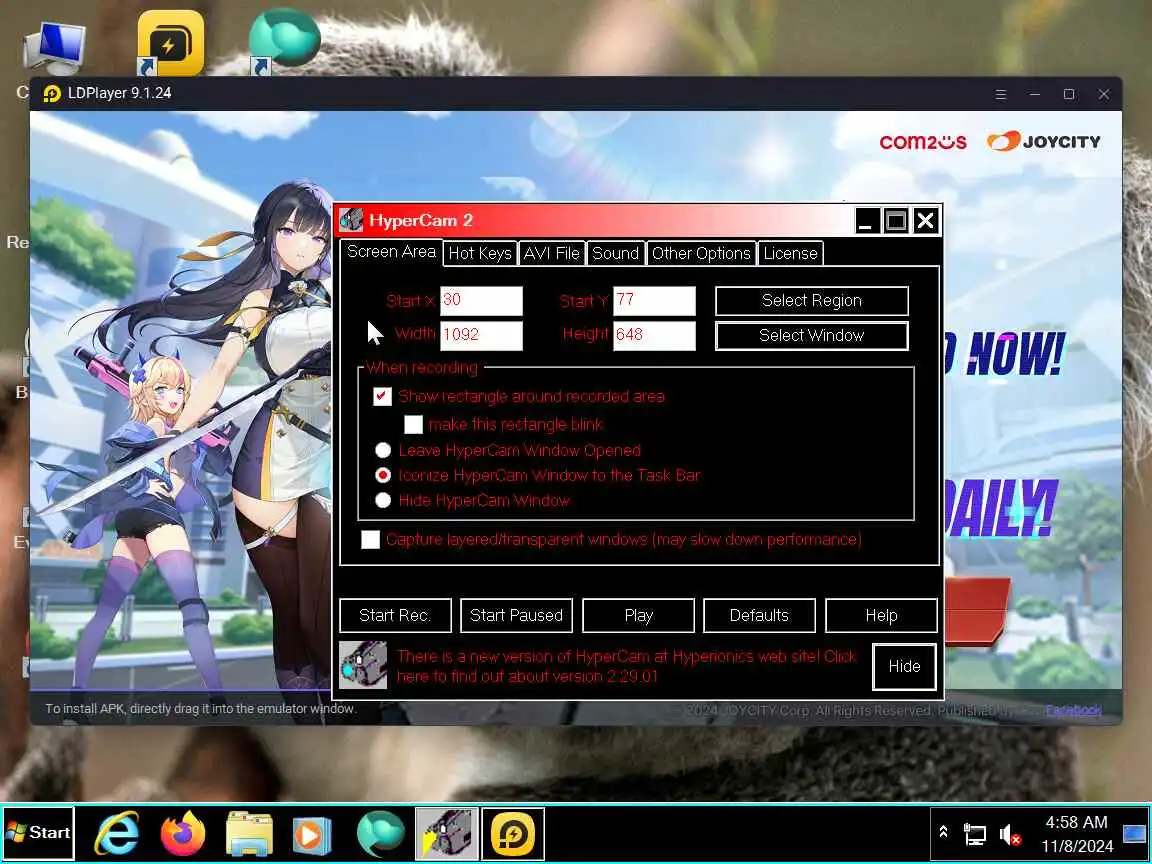Click the camera icon beside the new version notice
This screenshot has width=1152, height=864.
click(363, 665)
